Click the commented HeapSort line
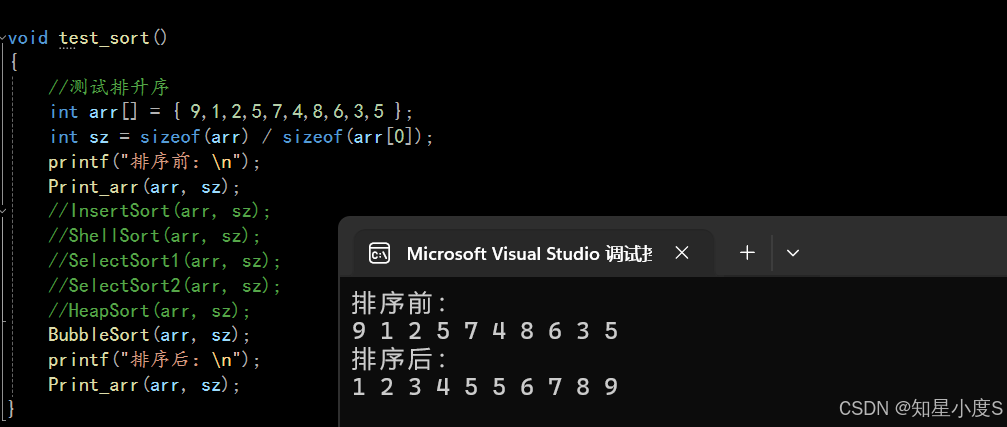1007x427 pixels. pos(149,310)
